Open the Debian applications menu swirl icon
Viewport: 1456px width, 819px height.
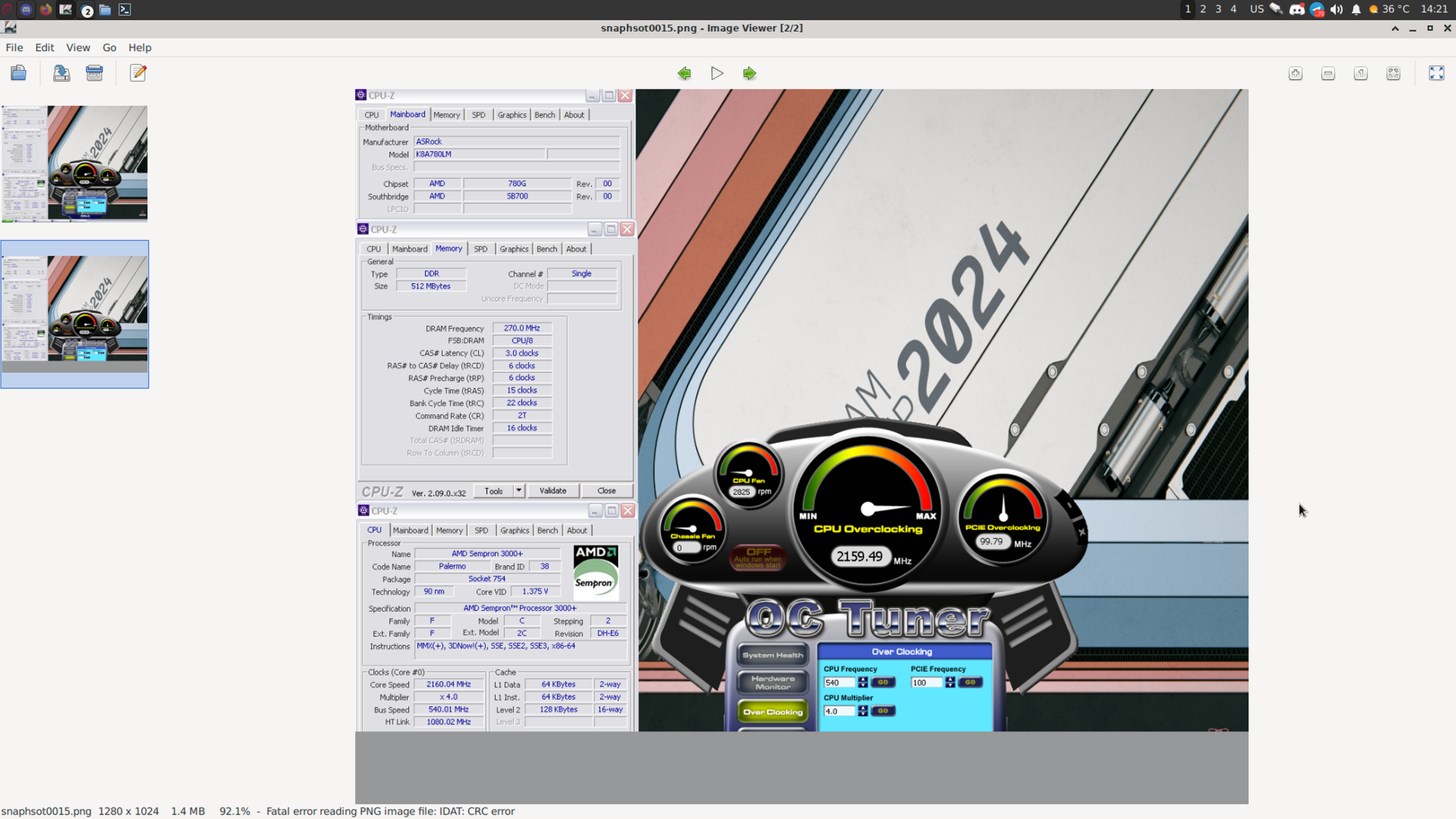point(6,9)
